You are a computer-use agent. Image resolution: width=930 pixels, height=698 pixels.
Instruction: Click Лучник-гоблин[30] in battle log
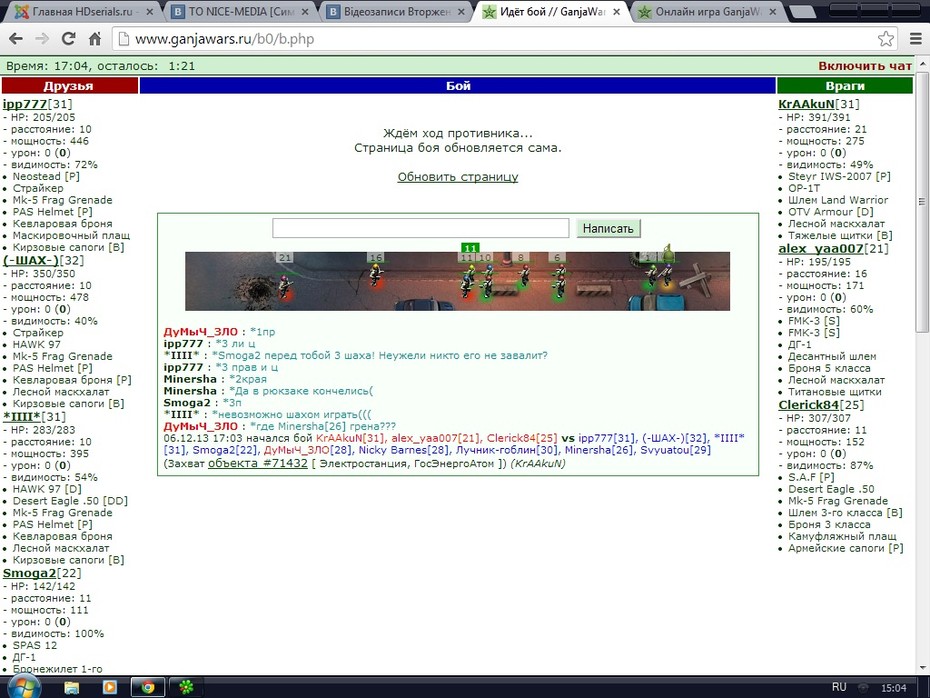tap(507, 450)
